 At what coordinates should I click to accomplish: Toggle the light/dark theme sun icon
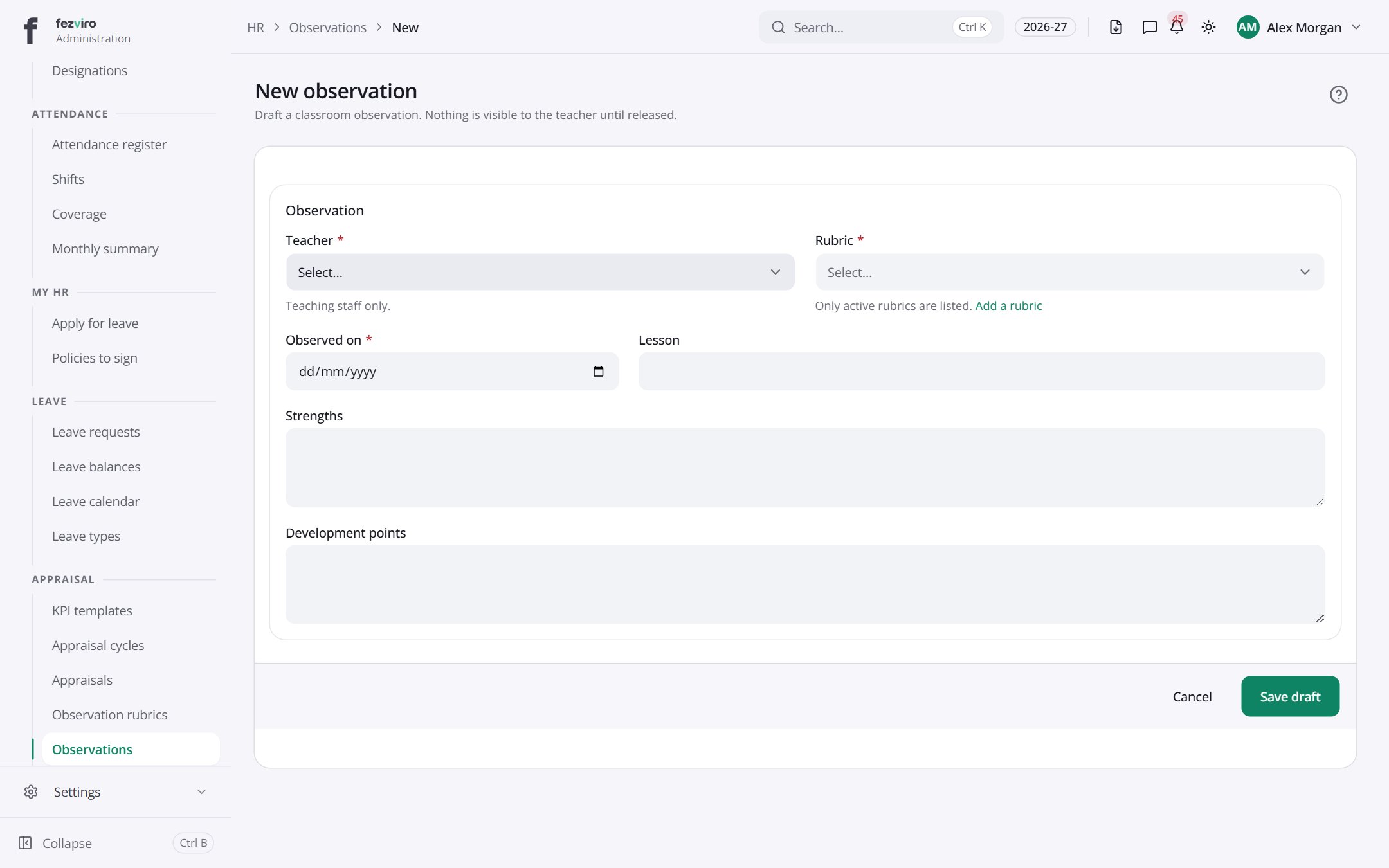(x=1208, y=27)
